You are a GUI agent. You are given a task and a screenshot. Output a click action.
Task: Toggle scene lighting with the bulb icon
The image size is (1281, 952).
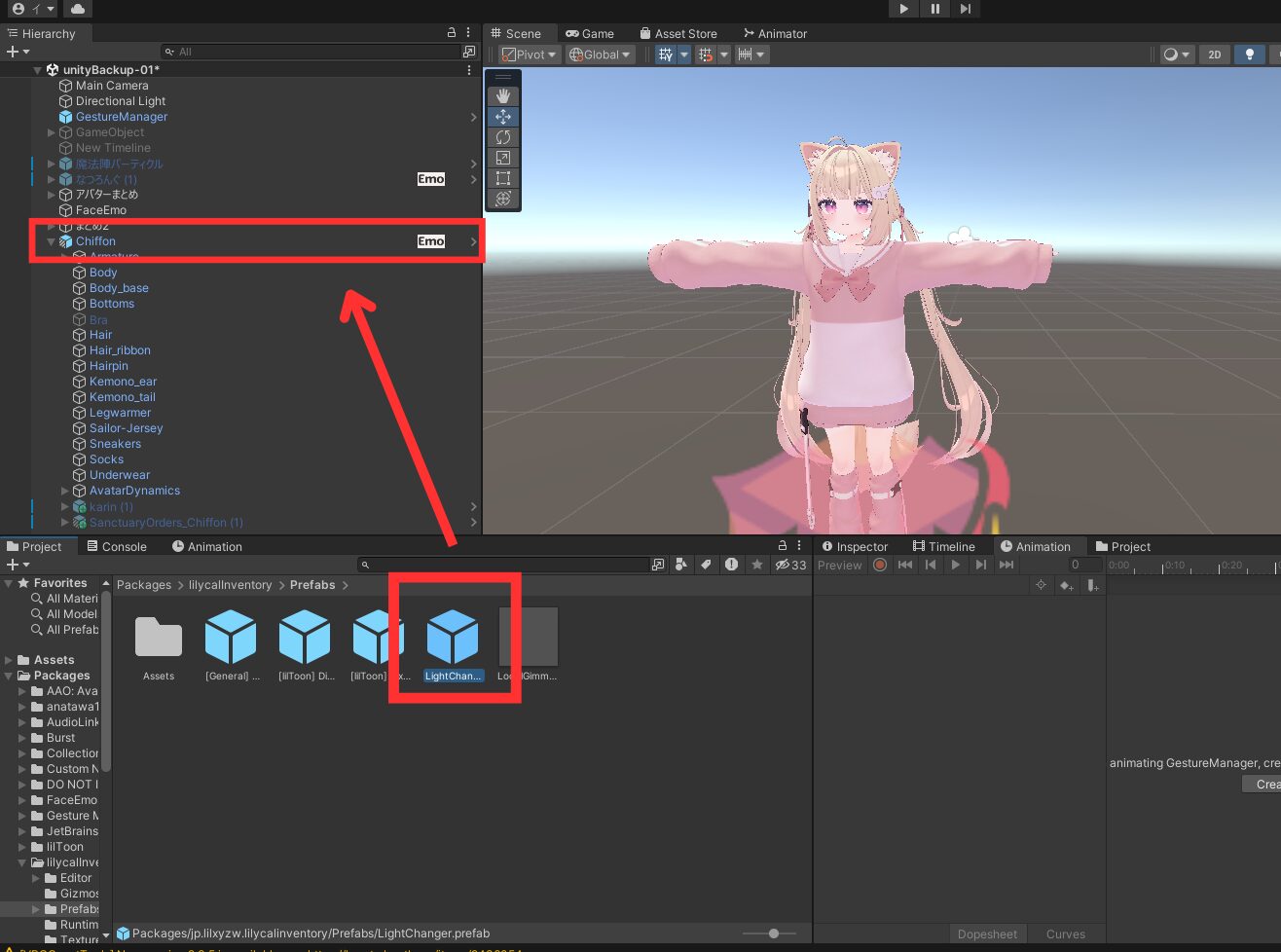coord(1250,55)
